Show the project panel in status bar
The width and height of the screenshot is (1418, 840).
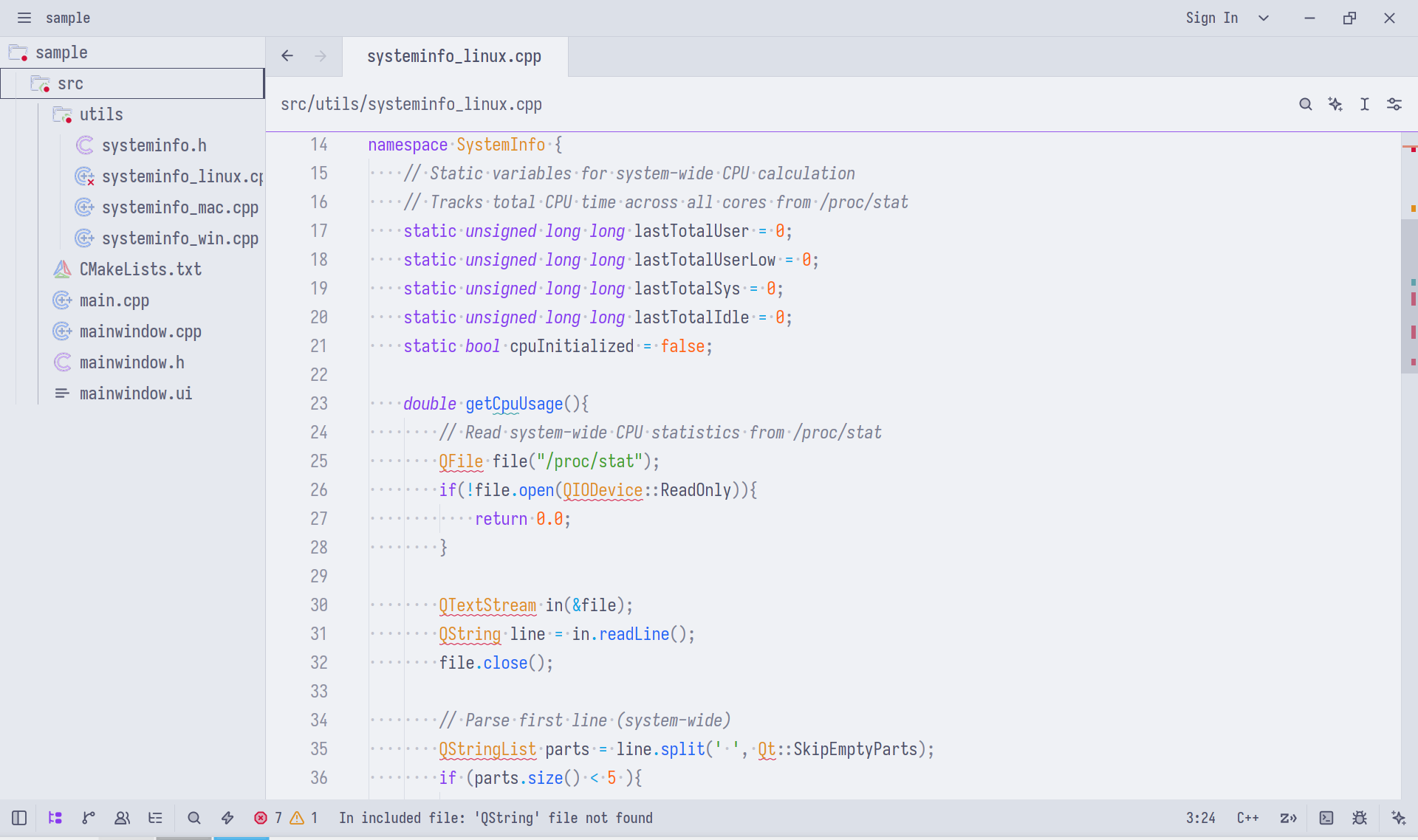(x=55, y=818)
